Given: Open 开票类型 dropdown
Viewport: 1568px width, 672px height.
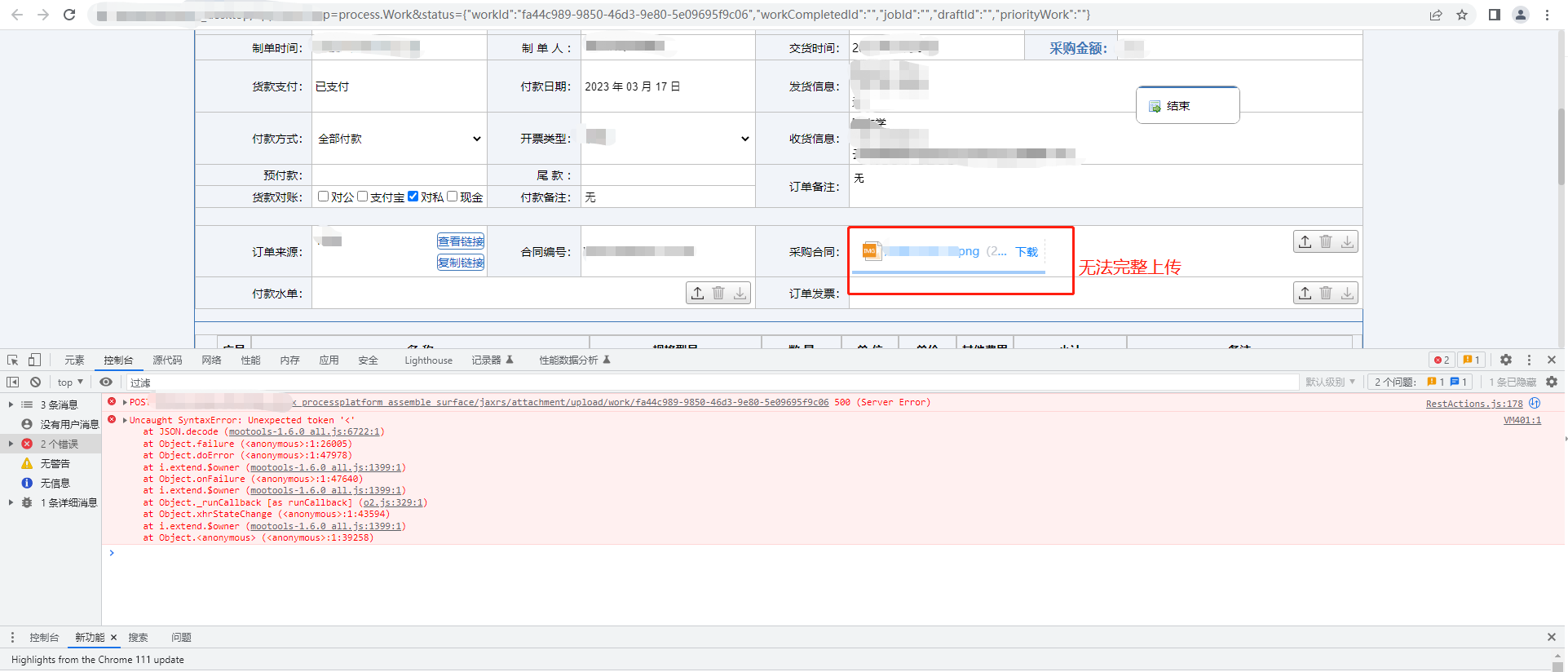Looking at the screenshot, I should point(667,139).
